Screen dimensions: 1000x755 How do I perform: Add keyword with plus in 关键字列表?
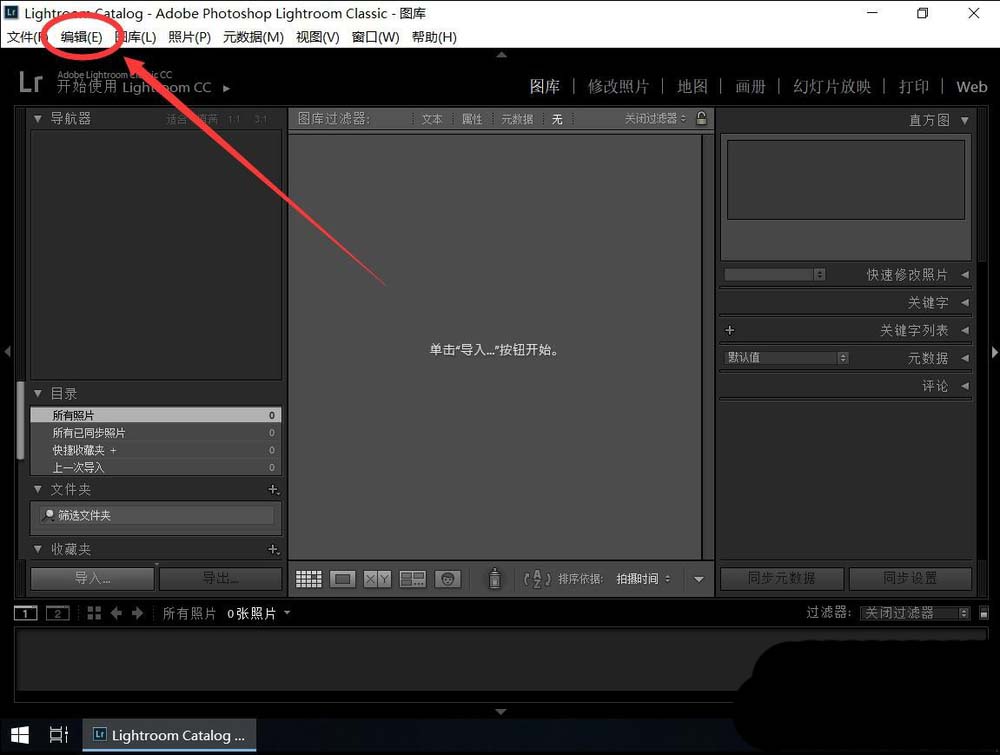click(x=730, y=330)
